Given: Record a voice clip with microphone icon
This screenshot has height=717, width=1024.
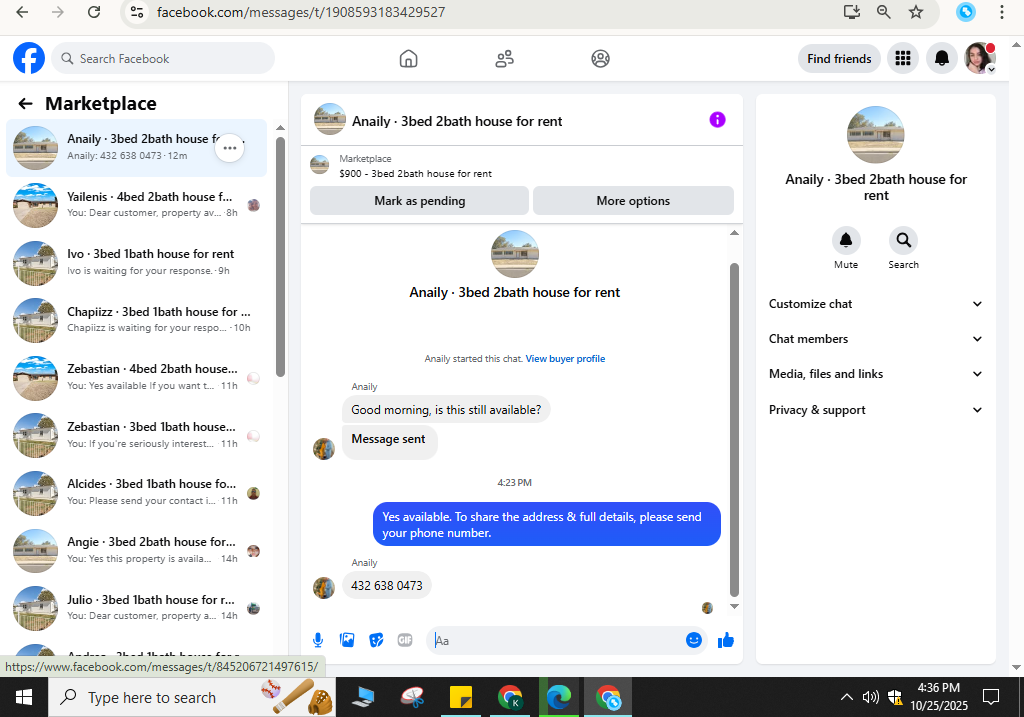Looking at the screenshot, I should coord(318,641).
